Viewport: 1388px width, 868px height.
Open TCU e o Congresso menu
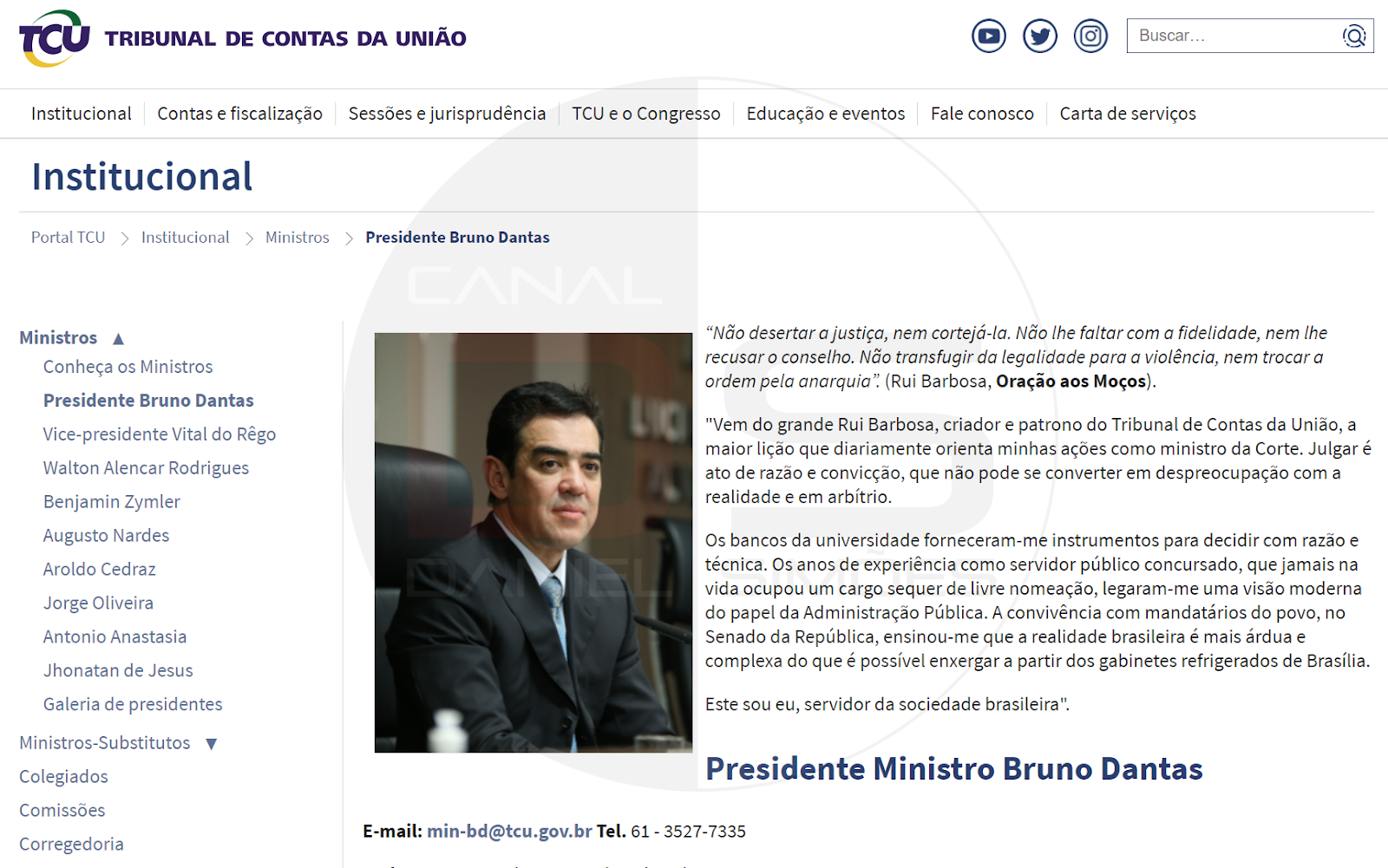pos(646,114)
